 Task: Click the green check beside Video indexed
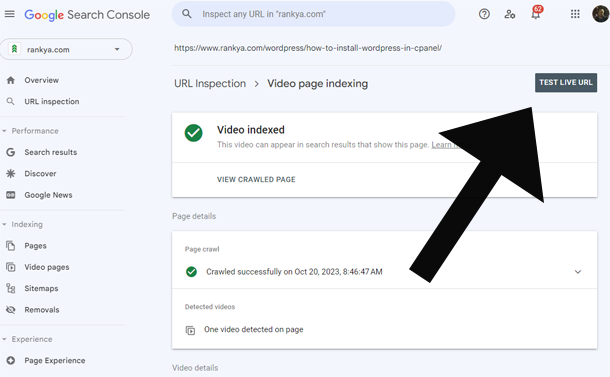tap(193, 133)
